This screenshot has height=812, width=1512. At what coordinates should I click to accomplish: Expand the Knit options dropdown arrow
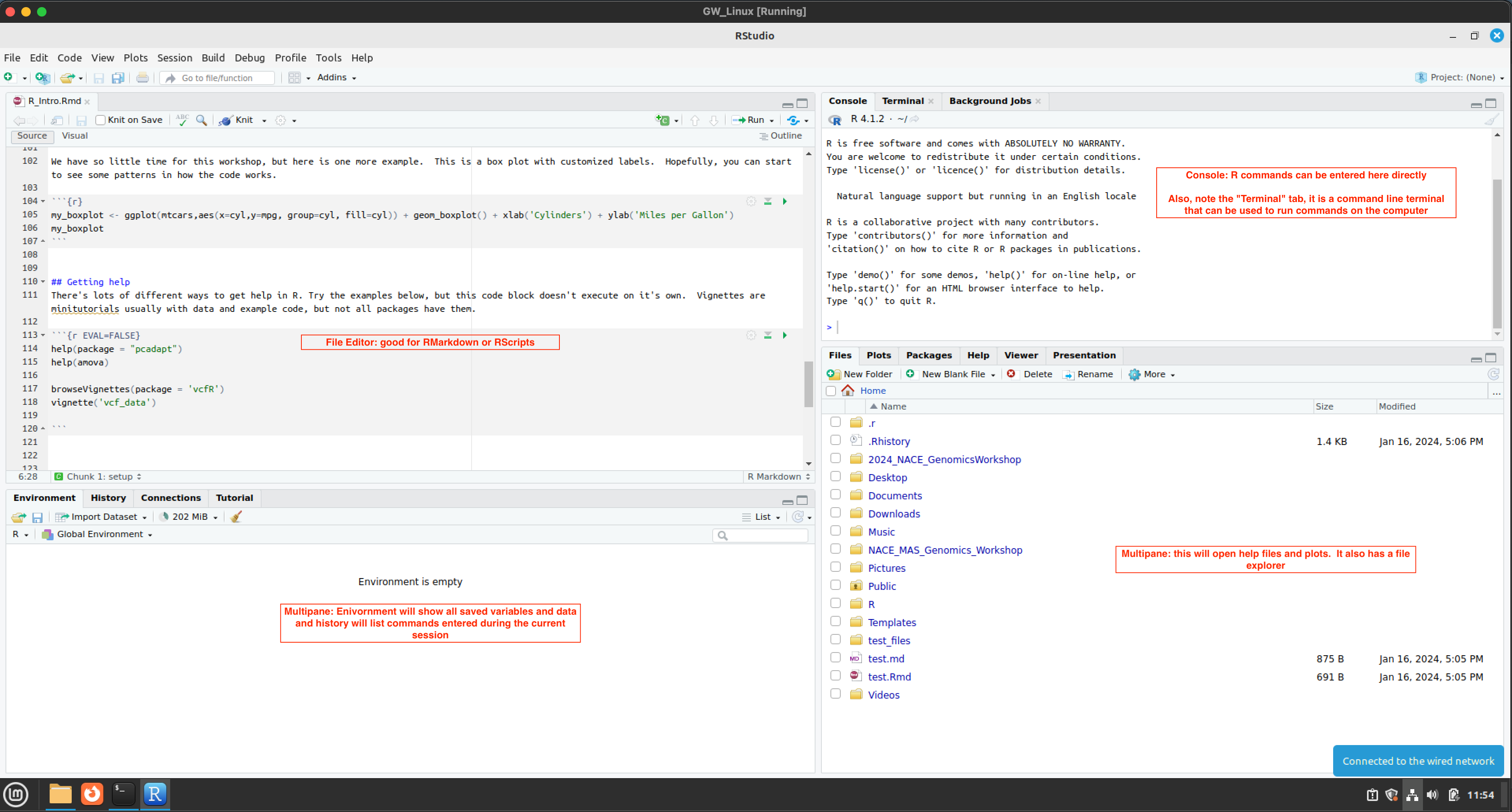click(x=264, y=120)
